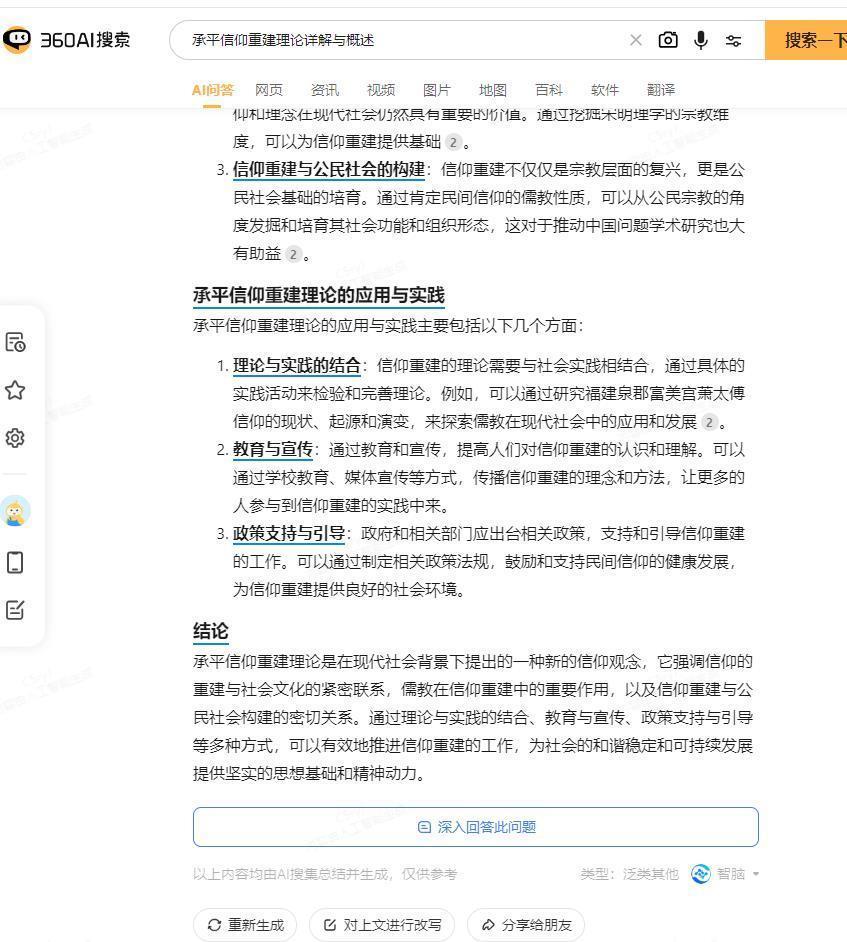The image size is (847, 942).
Task: Click the 搜索一下 button
Action: (x=806, y=40)
